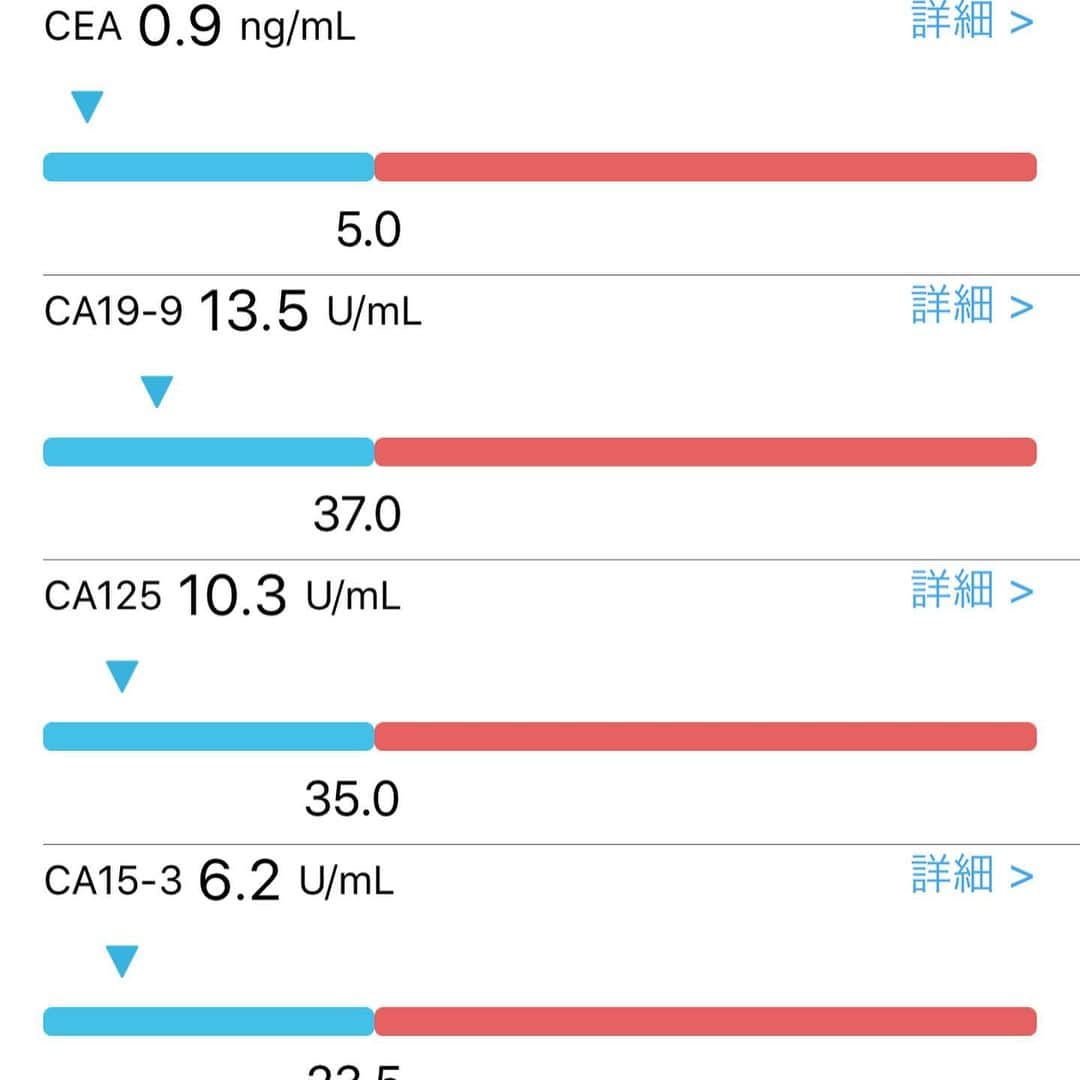Click the blue normal range of CA125 bar
This screenshot has width=1080, height=1080.
tap(209, 737)
